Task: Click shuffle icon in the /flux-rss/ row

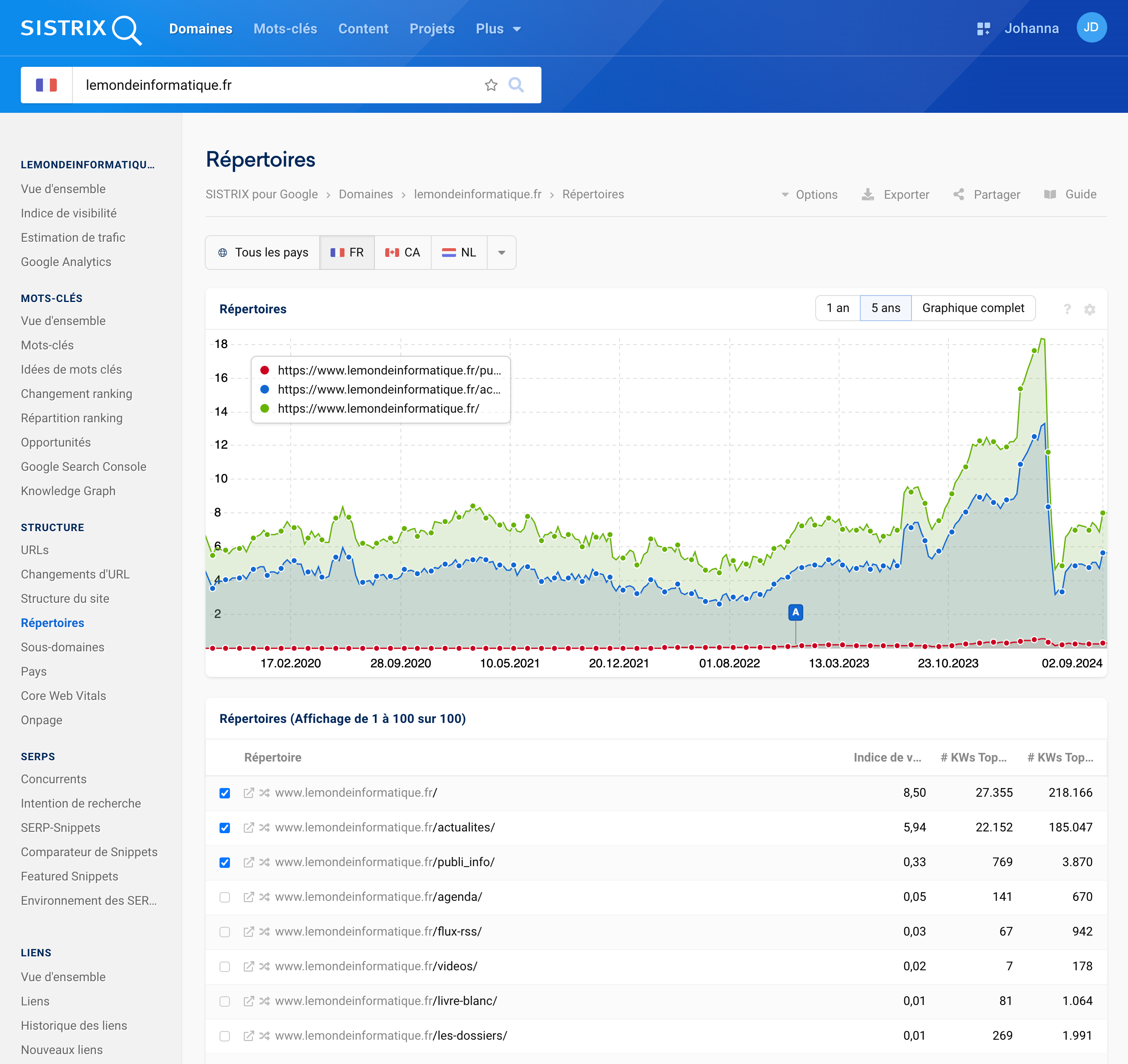Action: click(264, 931)
